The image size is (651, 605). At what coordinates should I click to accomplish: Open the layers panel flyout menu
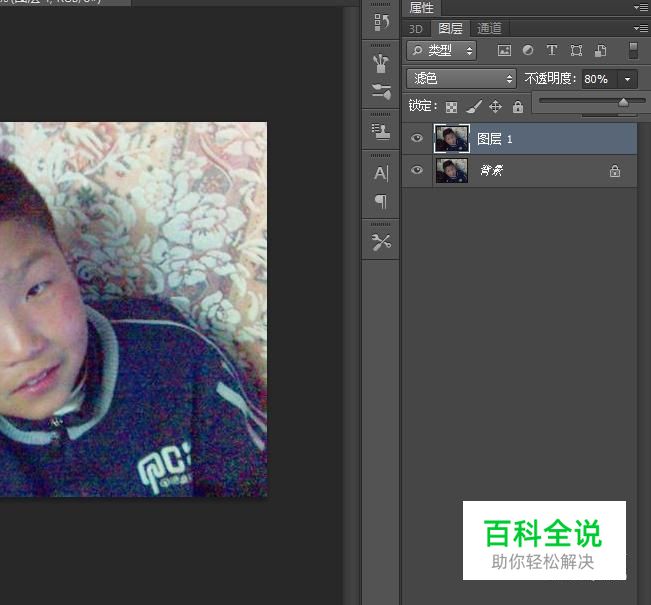point(641,28)
